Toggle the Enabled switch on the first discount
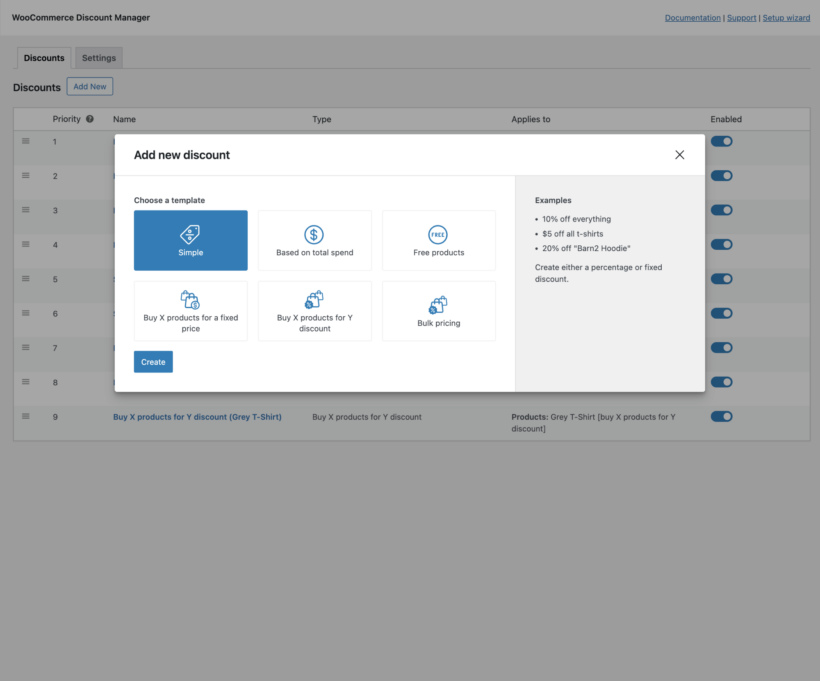 point(721,141)
